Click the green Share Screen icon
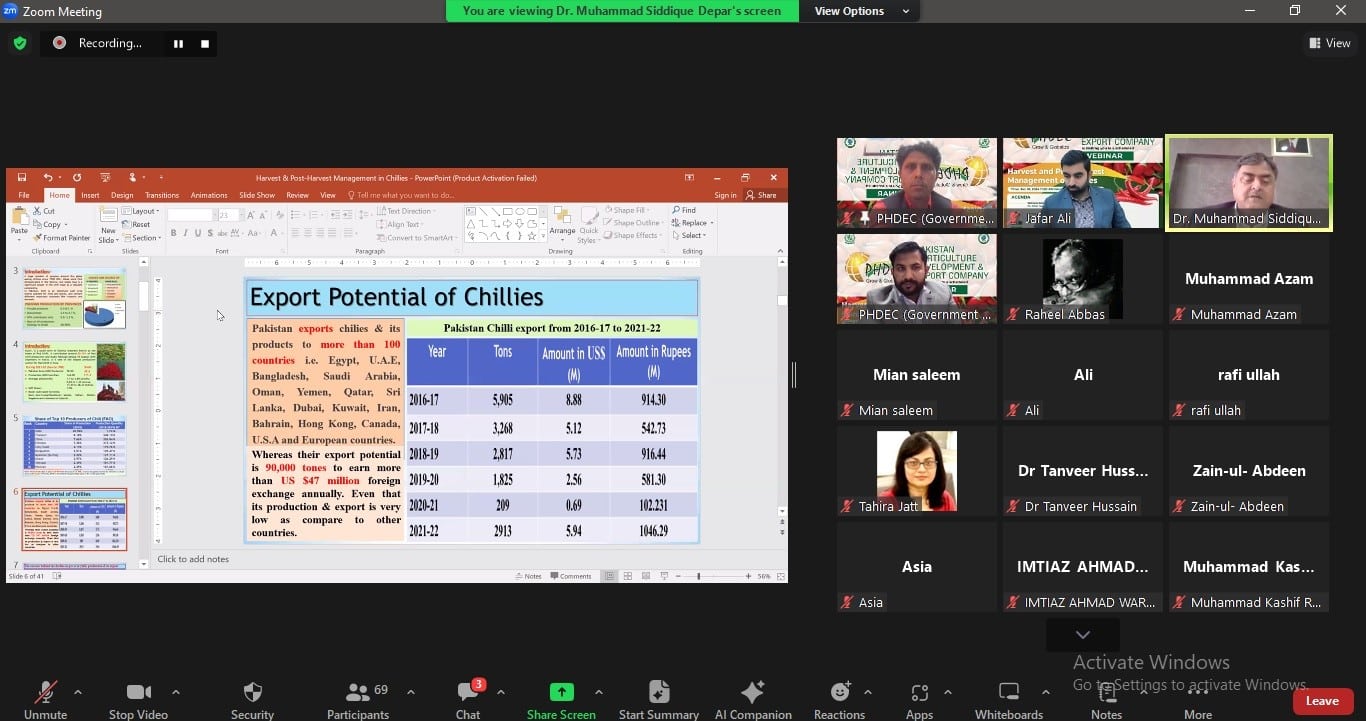 (x=561, y=693)
